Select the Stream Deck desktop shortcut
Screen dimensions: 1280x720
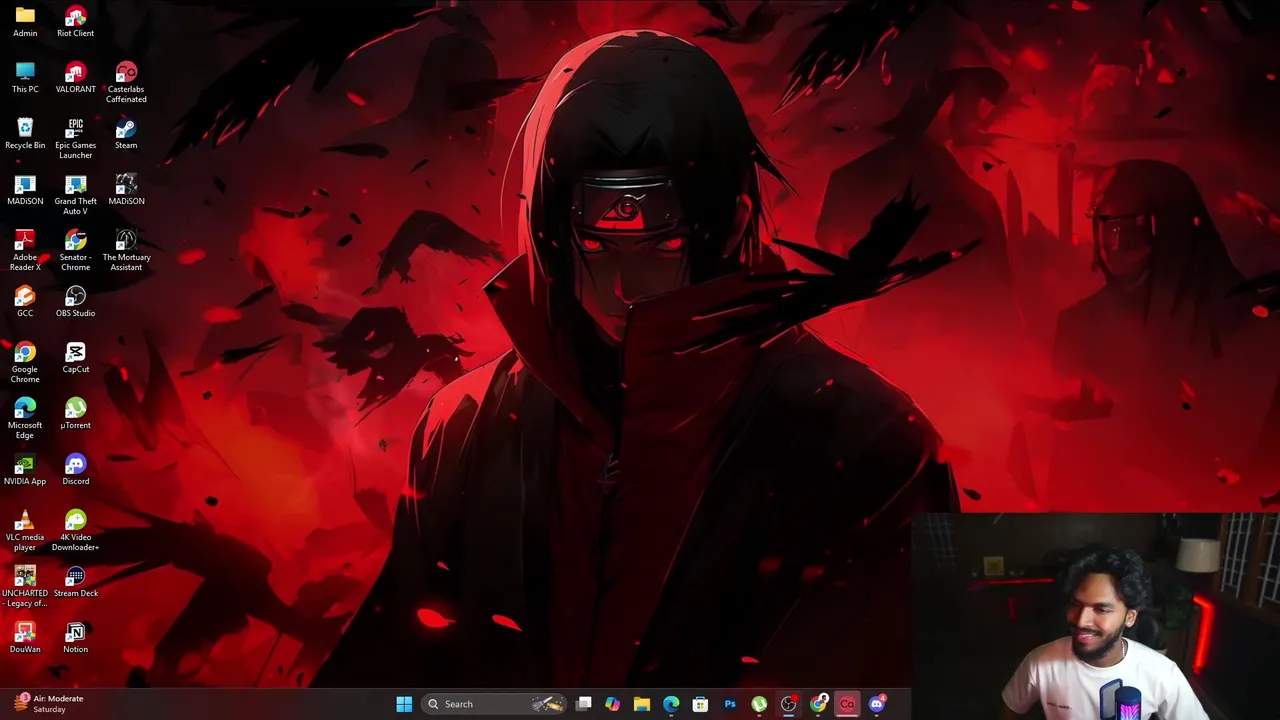[75, 581]
